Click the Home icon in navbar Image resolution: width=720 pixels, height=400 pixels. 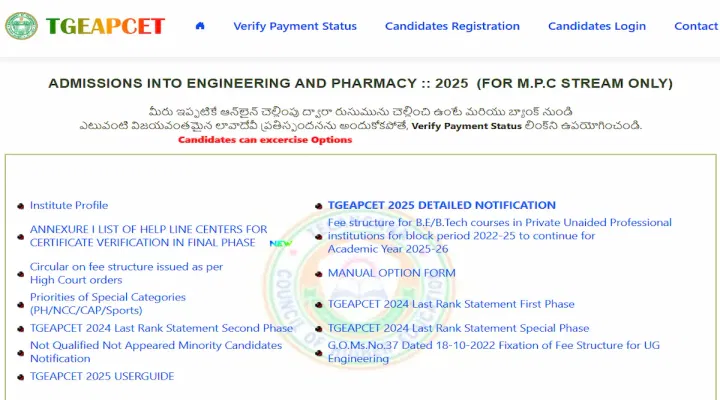200,26
